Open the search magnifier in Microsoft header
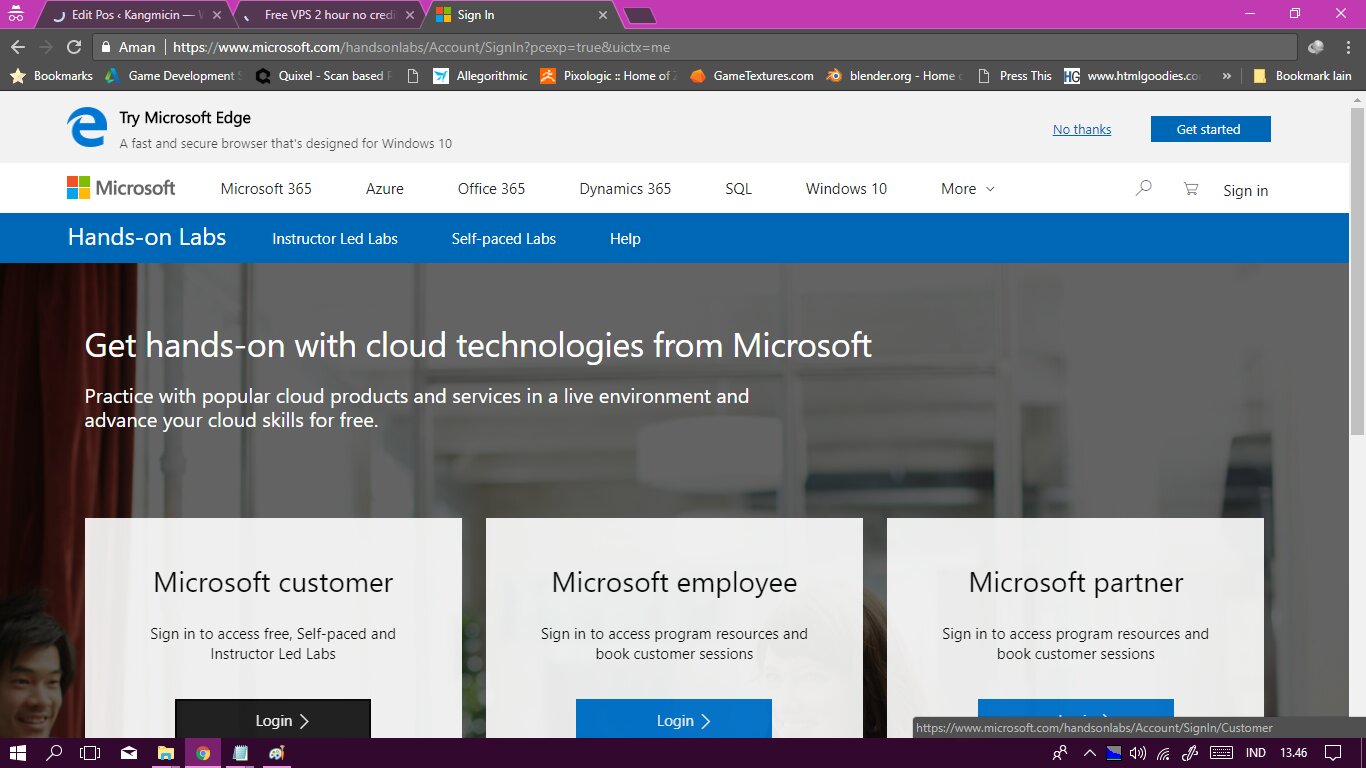 (x=1143, y=188)
